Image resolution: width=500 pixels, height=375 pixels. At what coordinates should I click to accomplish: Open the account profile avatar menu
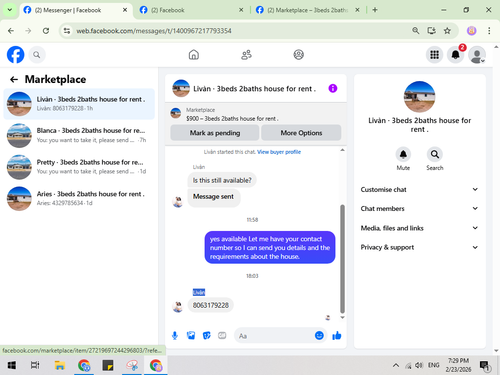click(x=477, y=55)
